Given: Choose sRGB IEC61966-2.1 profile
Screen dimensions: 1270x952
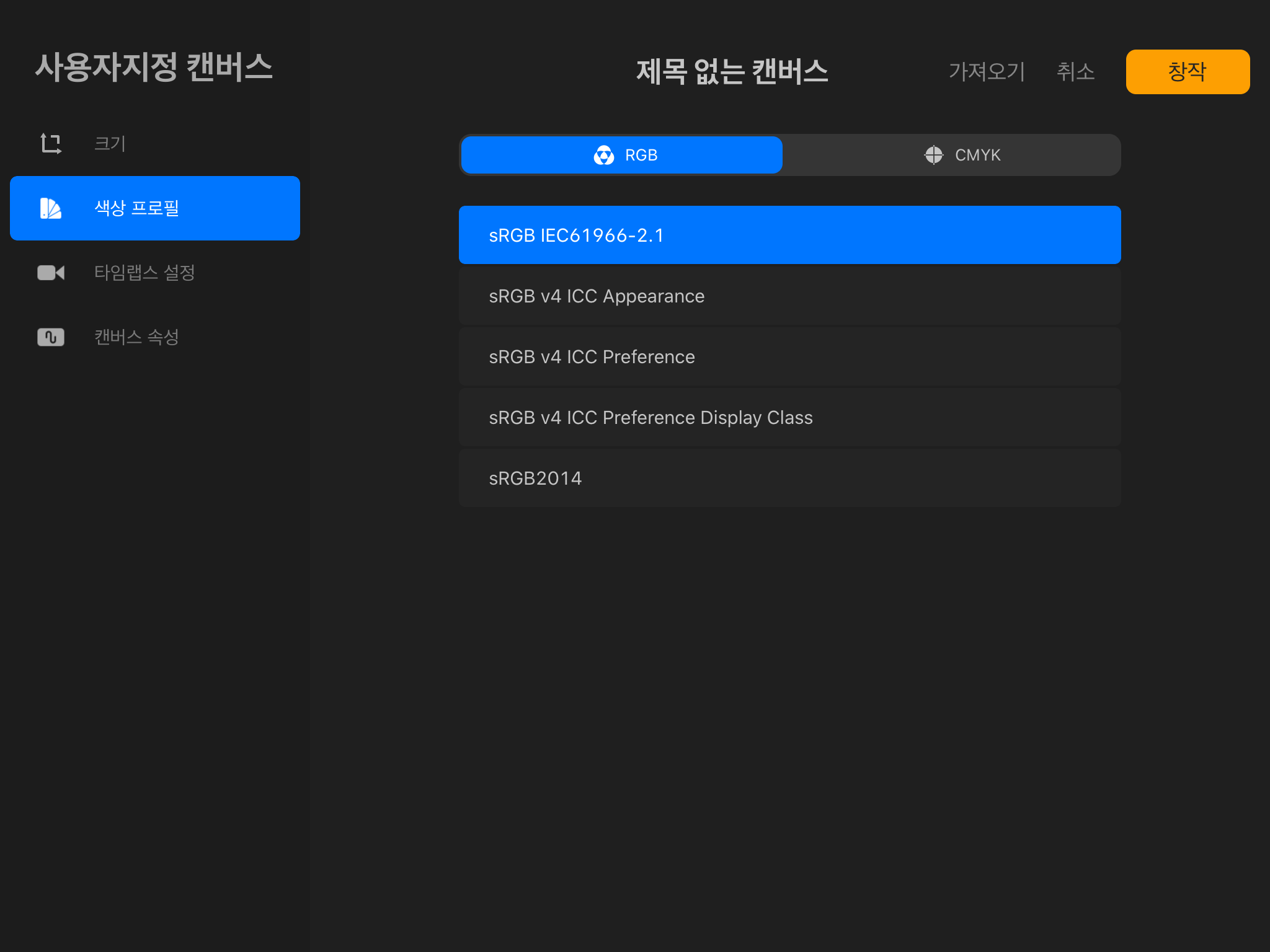Looking at the screenshot, I should tap(789, 236).
